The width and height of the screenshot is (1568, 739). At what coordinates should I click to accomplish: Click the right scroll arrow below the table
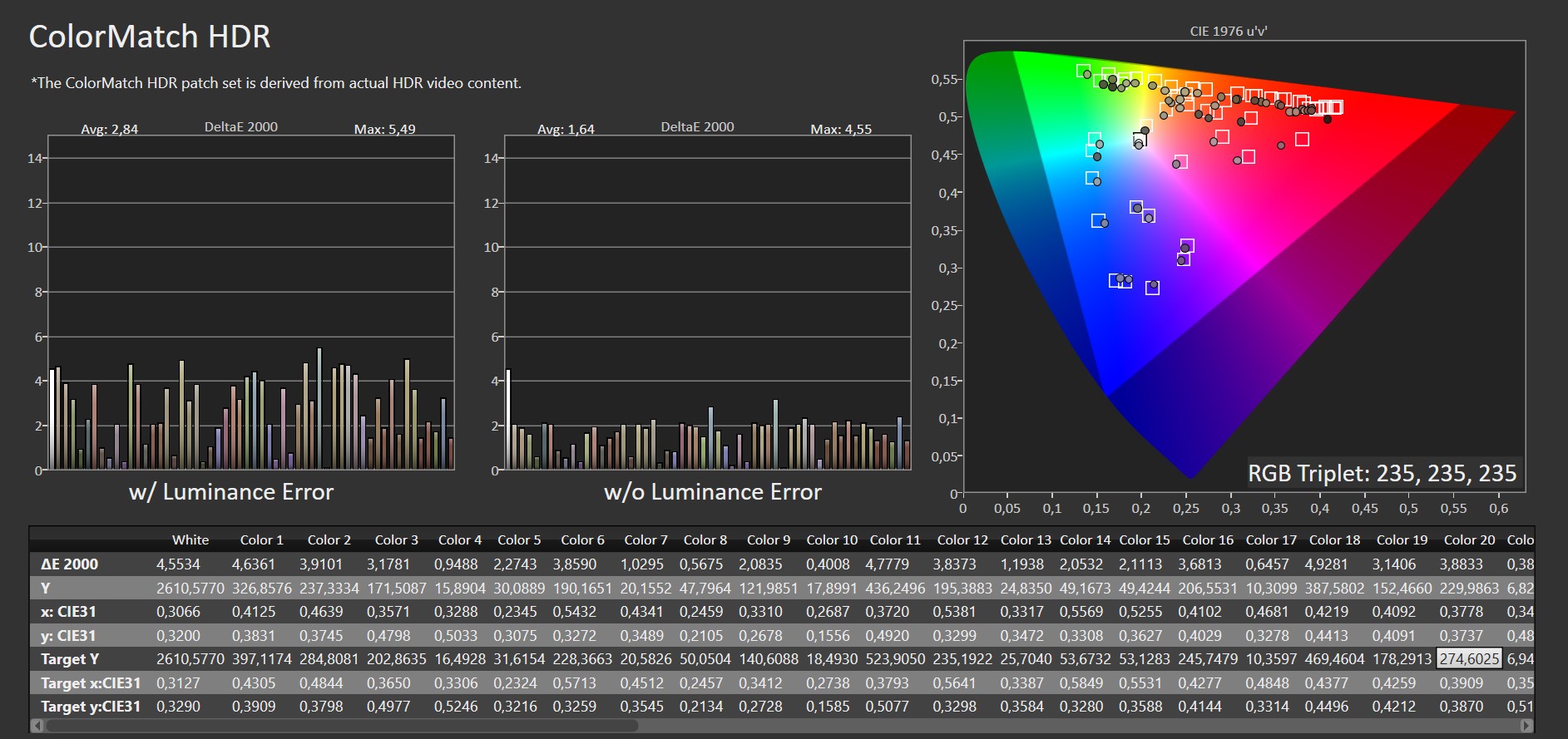point(1526,726)
